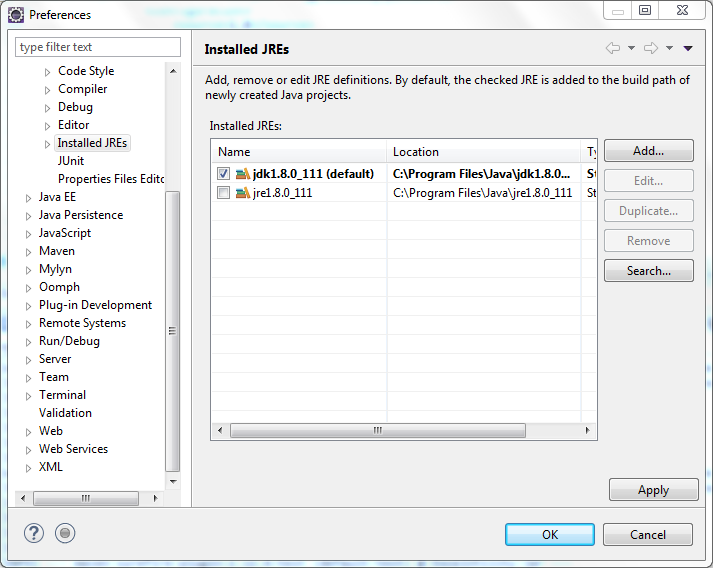
Task: Select Validation in the preferences tree
Action: coord(65,413)
